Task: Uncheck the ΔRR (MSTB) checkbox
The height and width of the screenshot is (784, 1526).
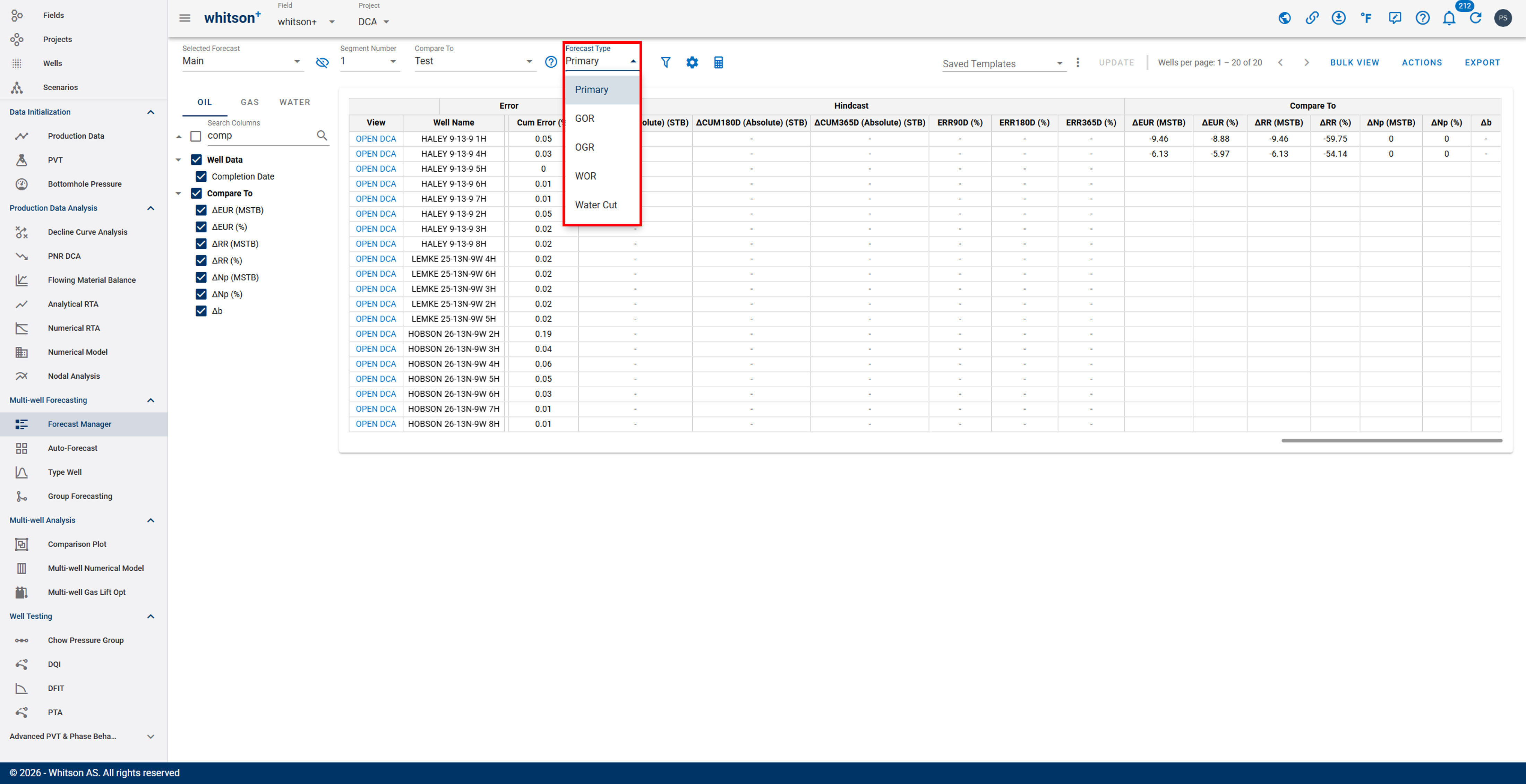Action: [201, 244]
